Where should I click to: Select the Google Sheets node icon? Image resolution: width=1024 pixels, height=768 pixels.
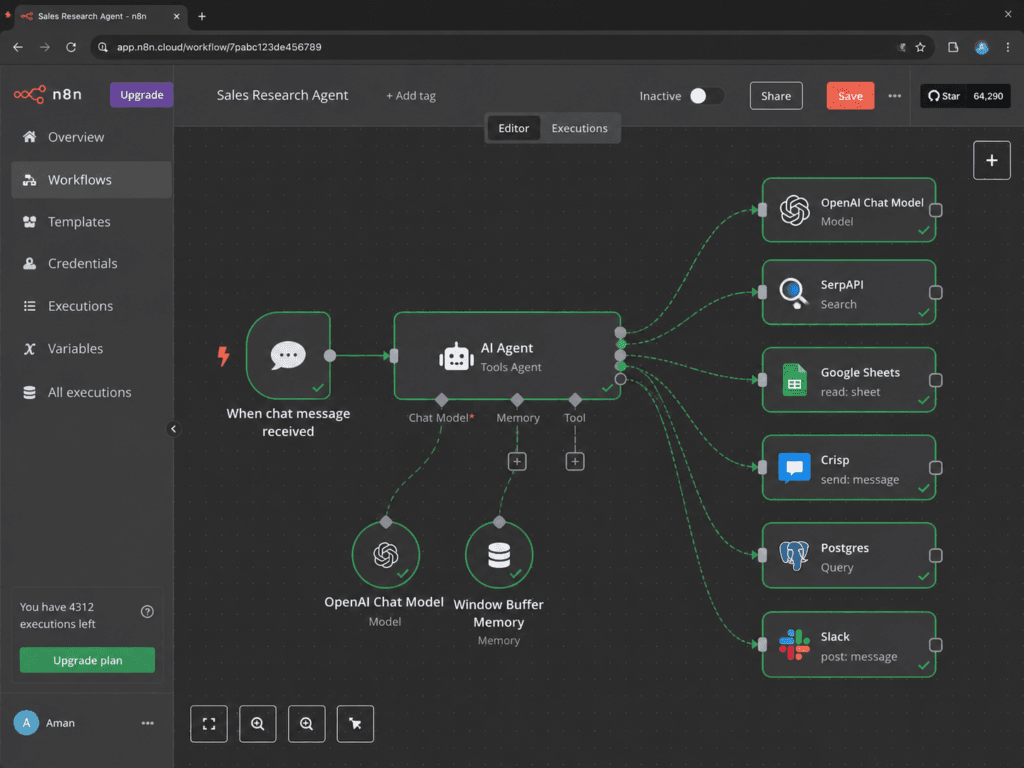pos(794,380)
